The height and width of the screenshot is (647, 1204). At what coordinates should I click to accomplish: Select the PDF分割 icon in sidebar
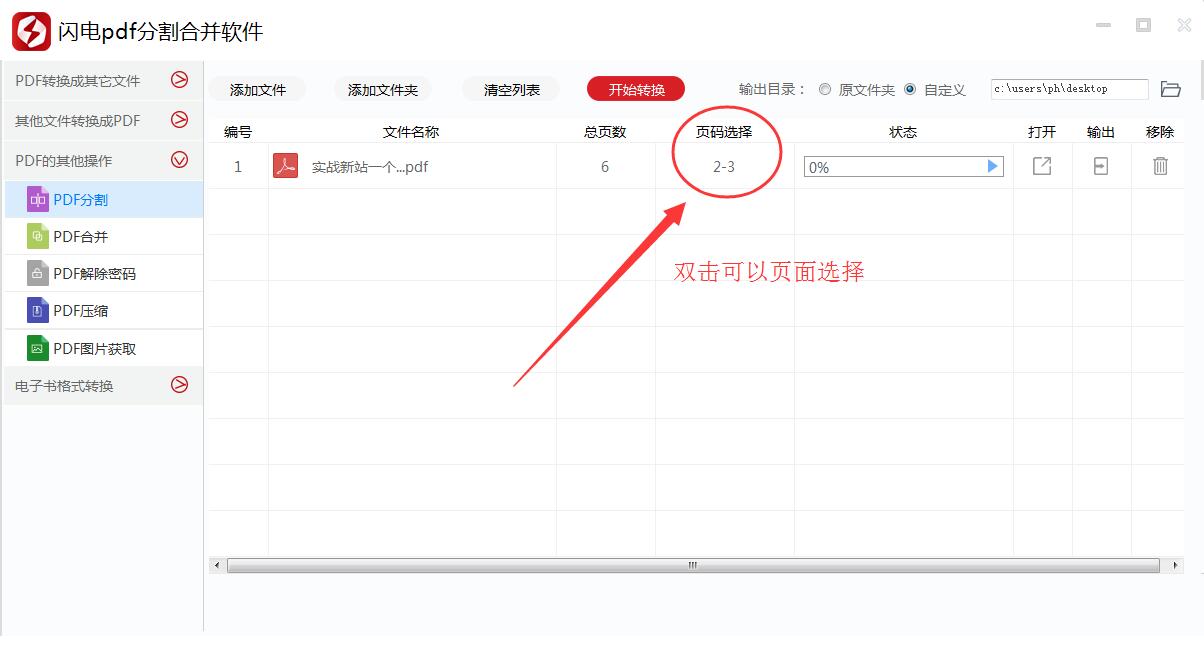tap(38, 199)
